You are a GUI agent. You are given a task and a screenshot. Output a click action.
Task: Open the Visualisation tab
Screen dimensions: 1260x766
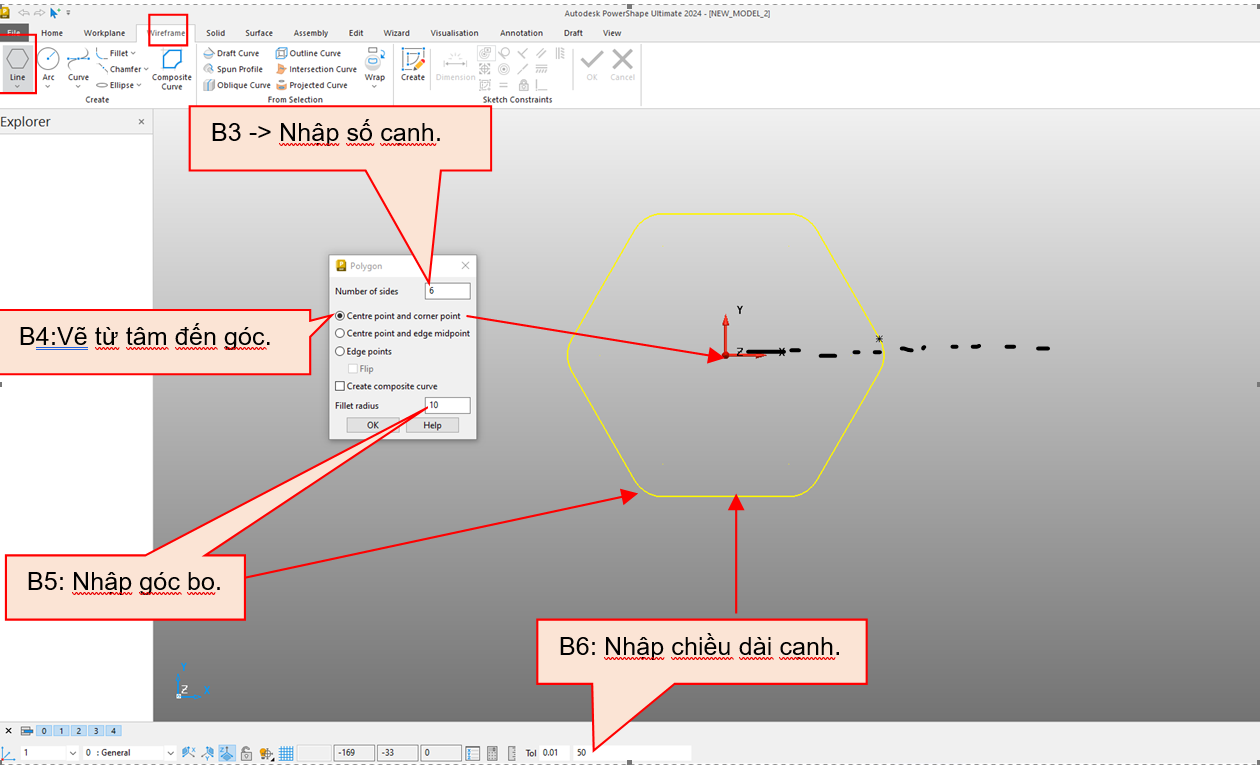pos(454,33)
